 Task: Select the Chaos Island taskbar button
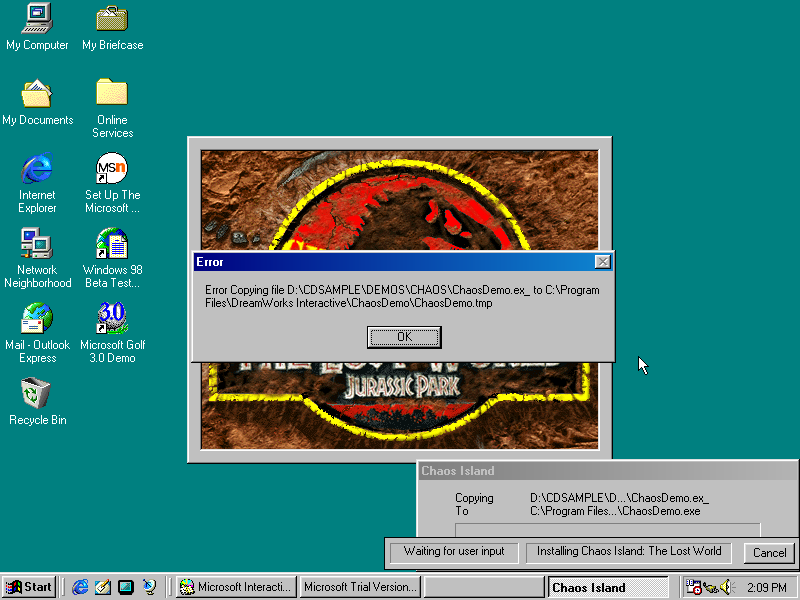click(608, 587)
